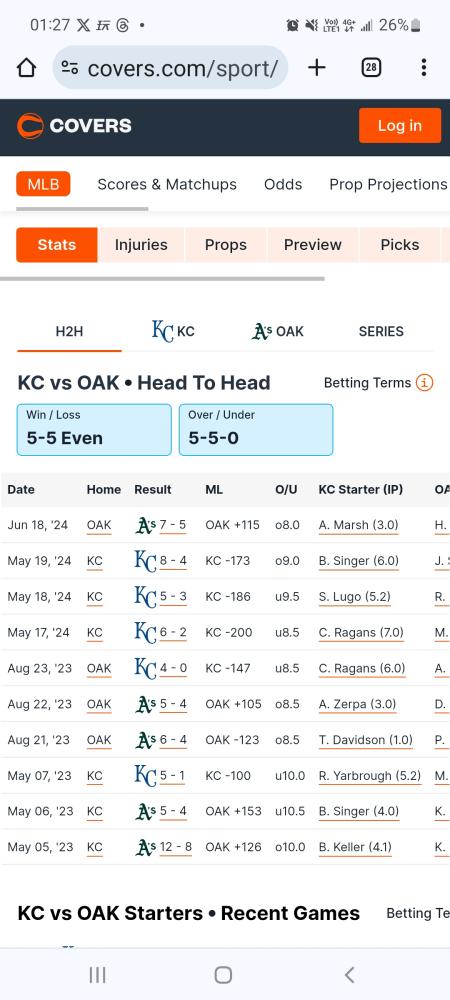The height and width of the screenshot is (1000, 450).
Task: Switch to the Injuries tab
Action: click(x=141, y=245)
